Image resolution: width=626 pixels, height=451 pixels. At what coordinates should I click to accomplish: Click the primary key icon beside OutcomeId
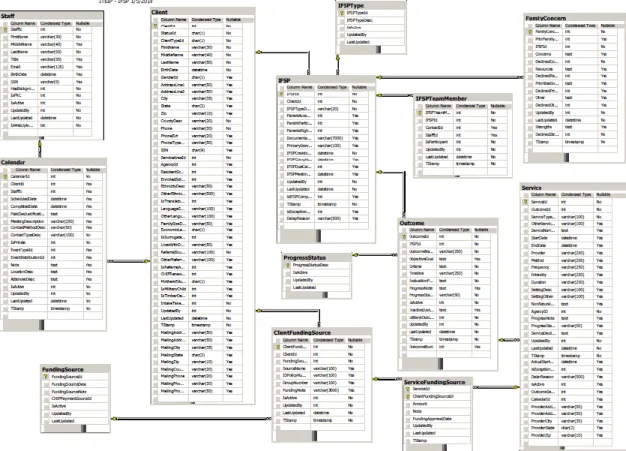click(404, 236)
